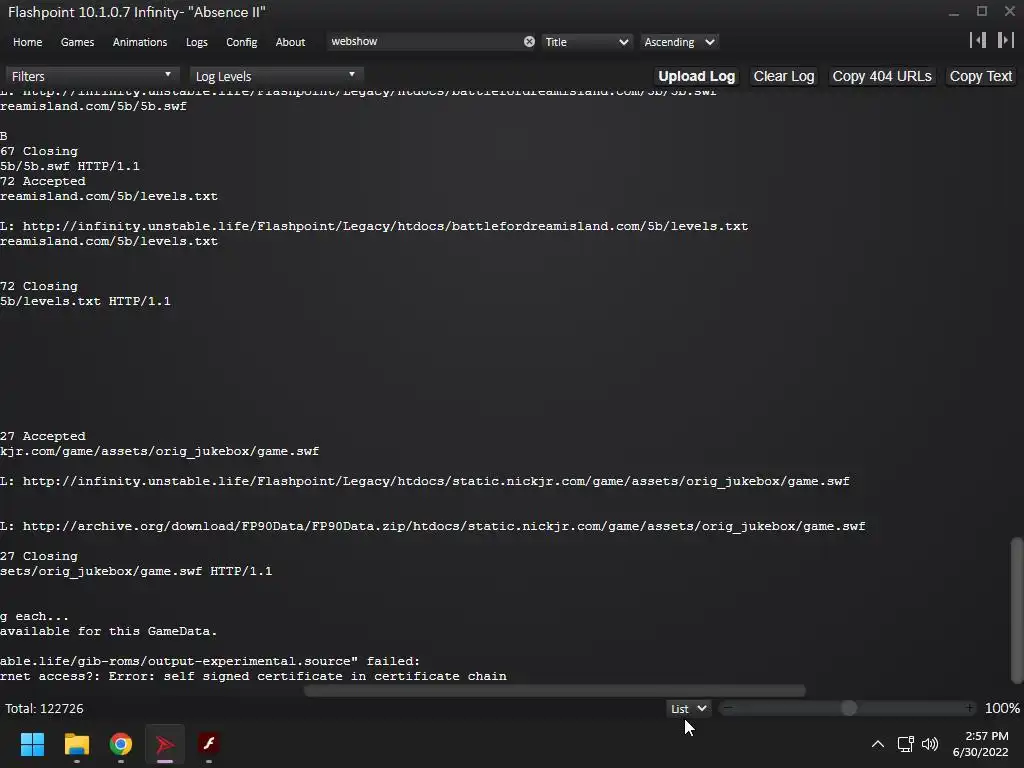Image resolution: width=1024 pixels, height=768 pixels.
Task: Click the horizontal log scrollbar
Action: pyautogui.click(x=554, y=690)
